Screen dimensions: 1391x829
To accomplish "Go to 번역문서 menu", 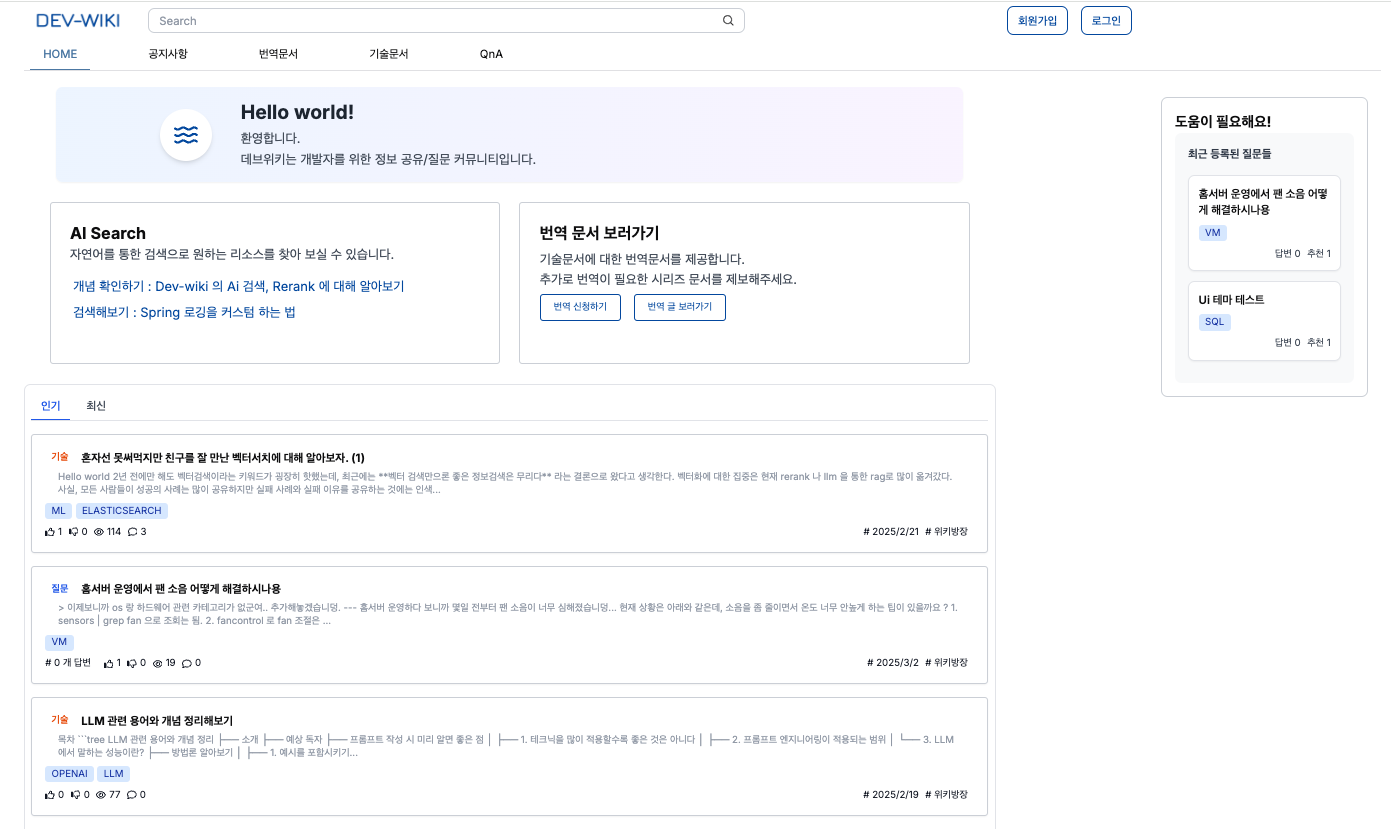I will point(278,54).
